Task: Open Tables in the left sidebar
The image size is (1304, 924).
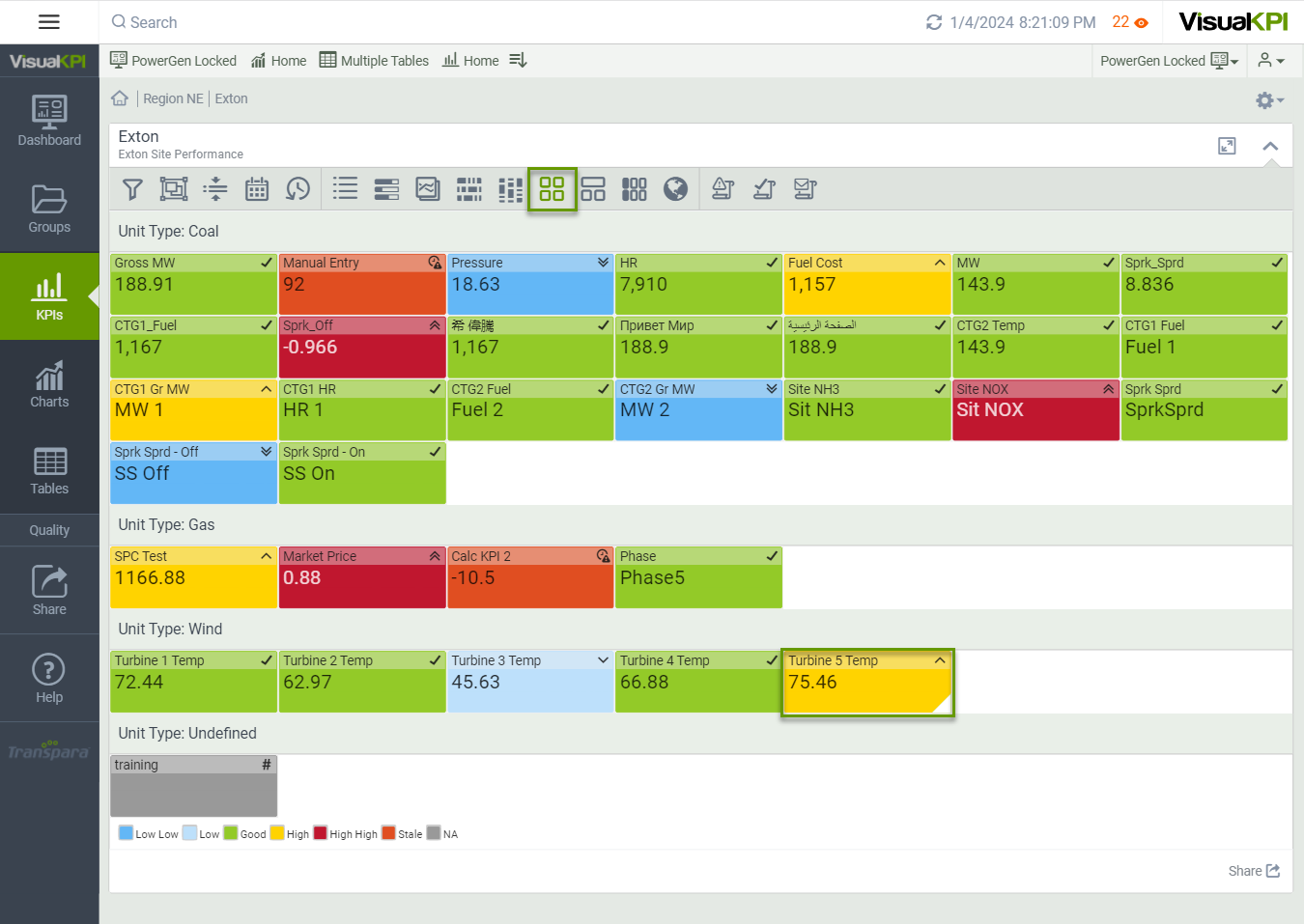Action: 49,471
